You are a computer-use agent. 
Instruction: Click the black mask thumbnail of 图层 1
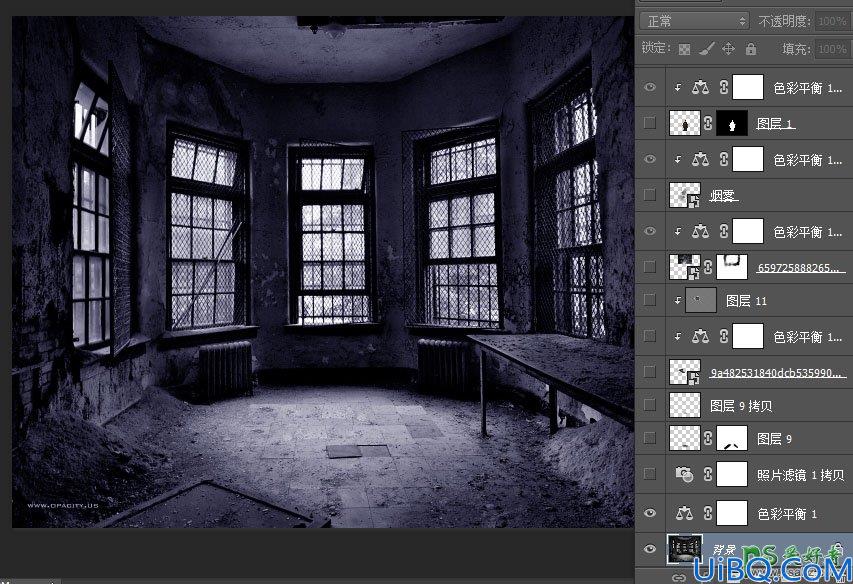pyautogui.click(x=732, y=123)
